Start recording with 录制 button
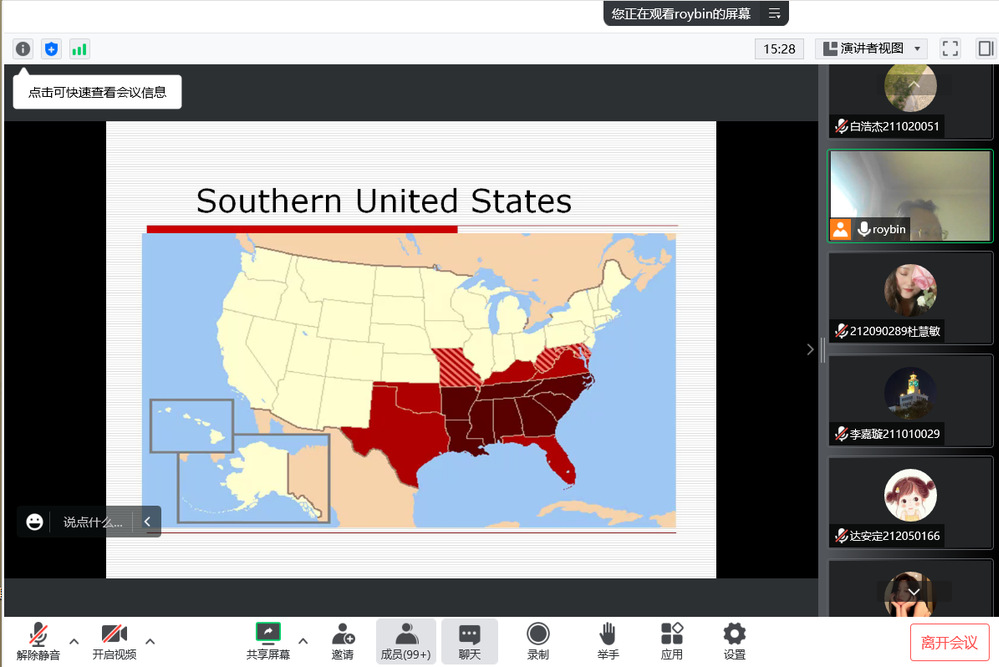Screen dimensions: 999x667 pos(538,641)
